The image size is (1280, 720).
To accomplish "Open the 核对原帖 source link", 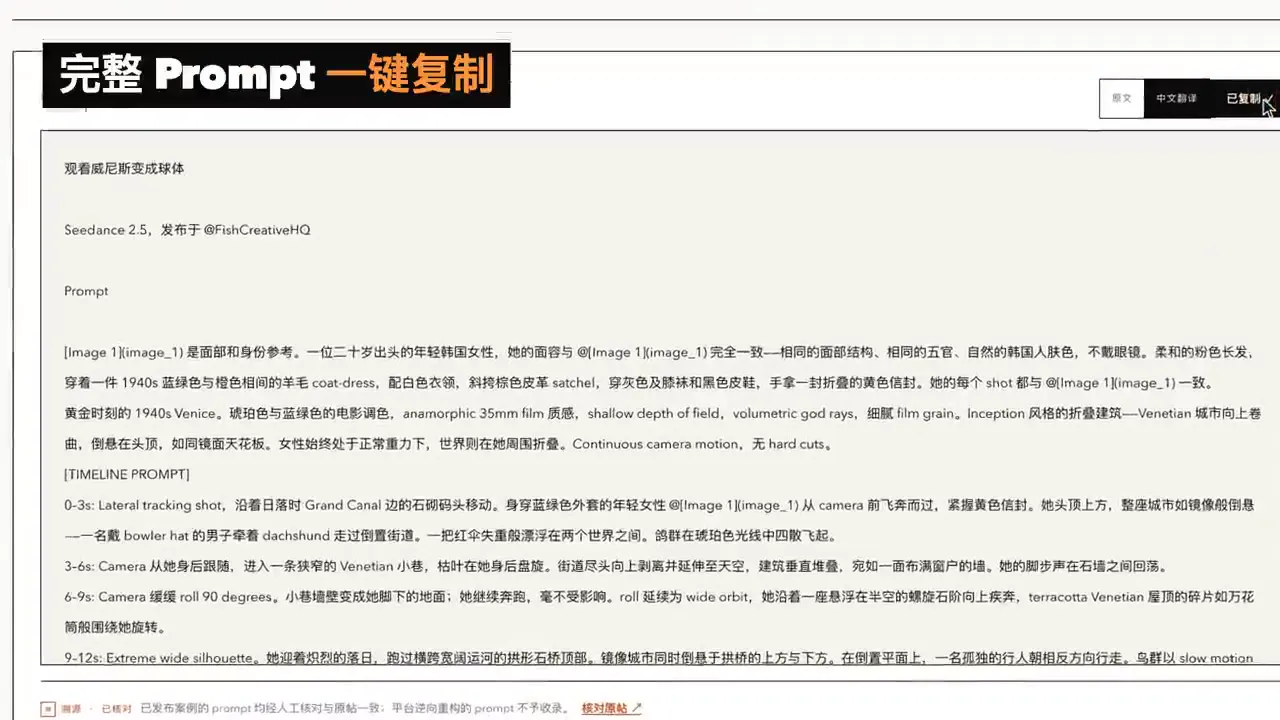I will 612,708.
